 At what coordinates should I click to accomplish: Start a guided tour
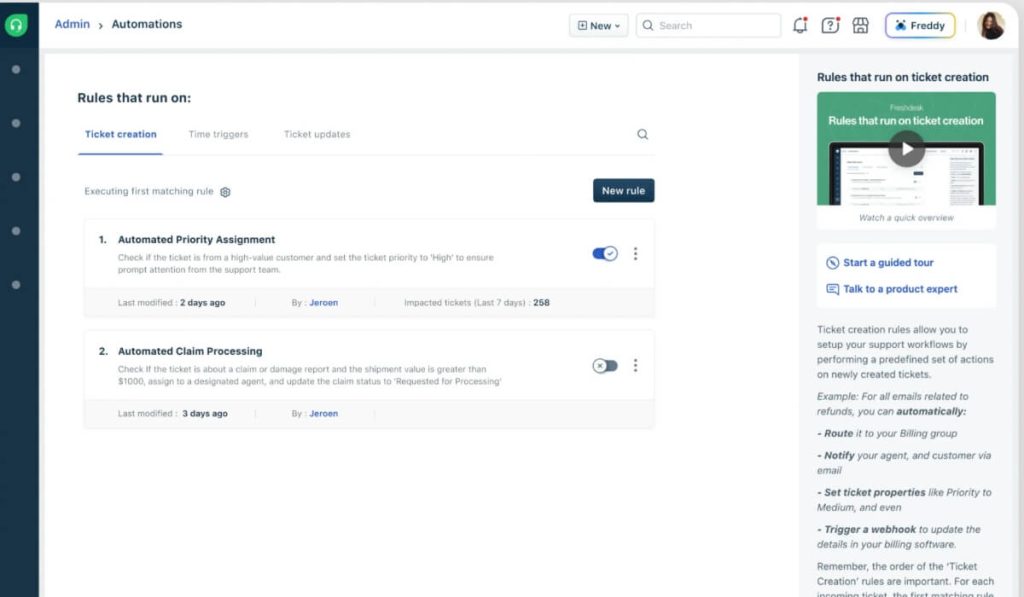click(888, 262)
